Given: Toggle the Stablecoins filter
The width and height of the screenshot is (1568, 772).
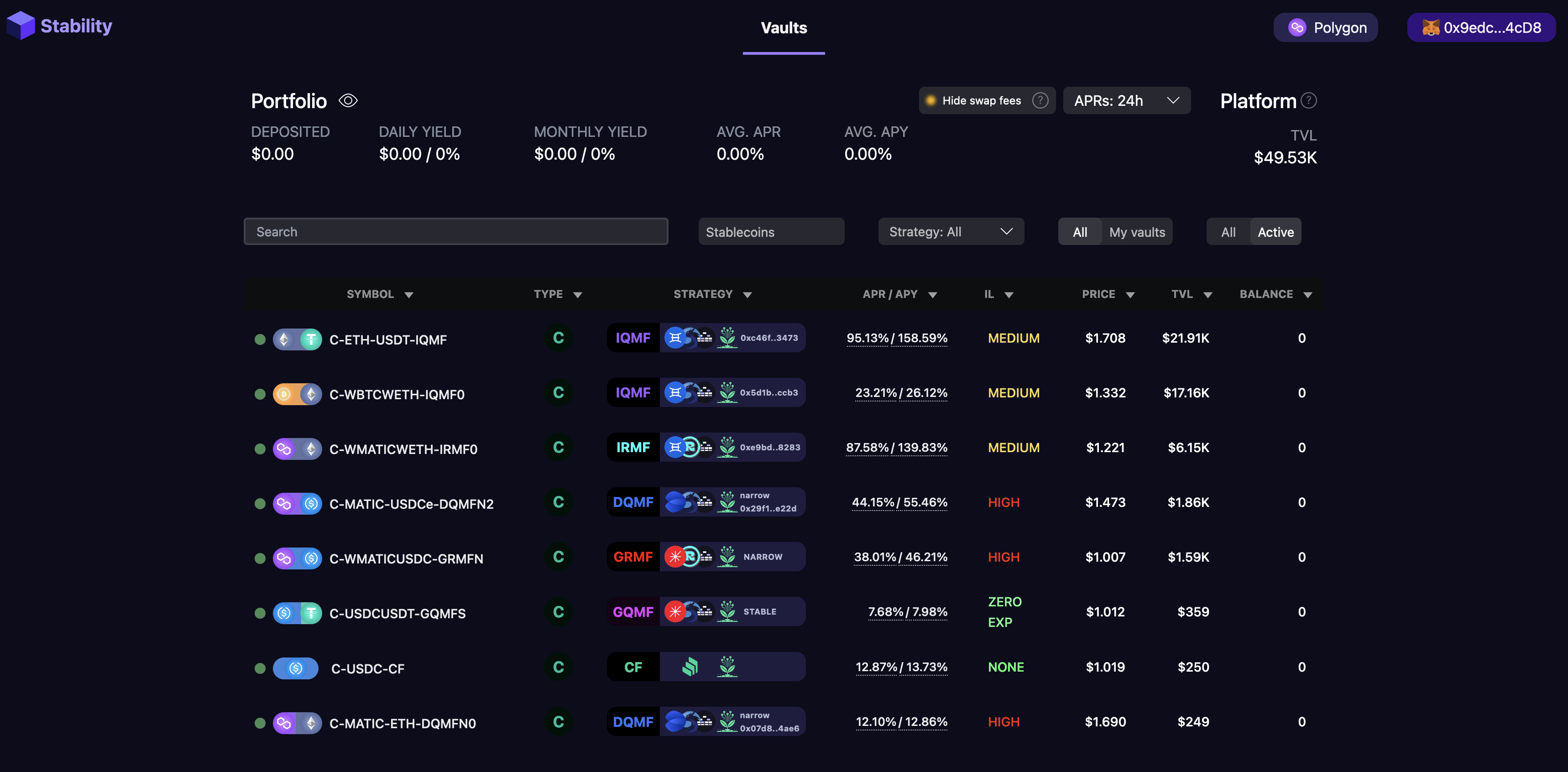Looking at the screenshot, I should (x=771, y=232).
